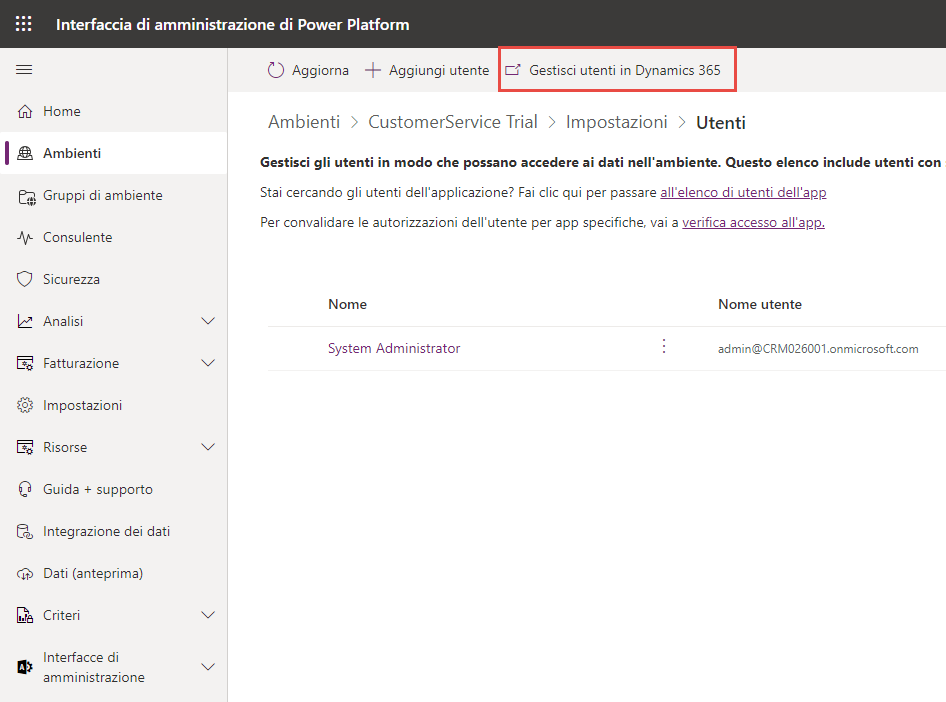Click the plus icon for Aggiungi utente

point(373,71)
